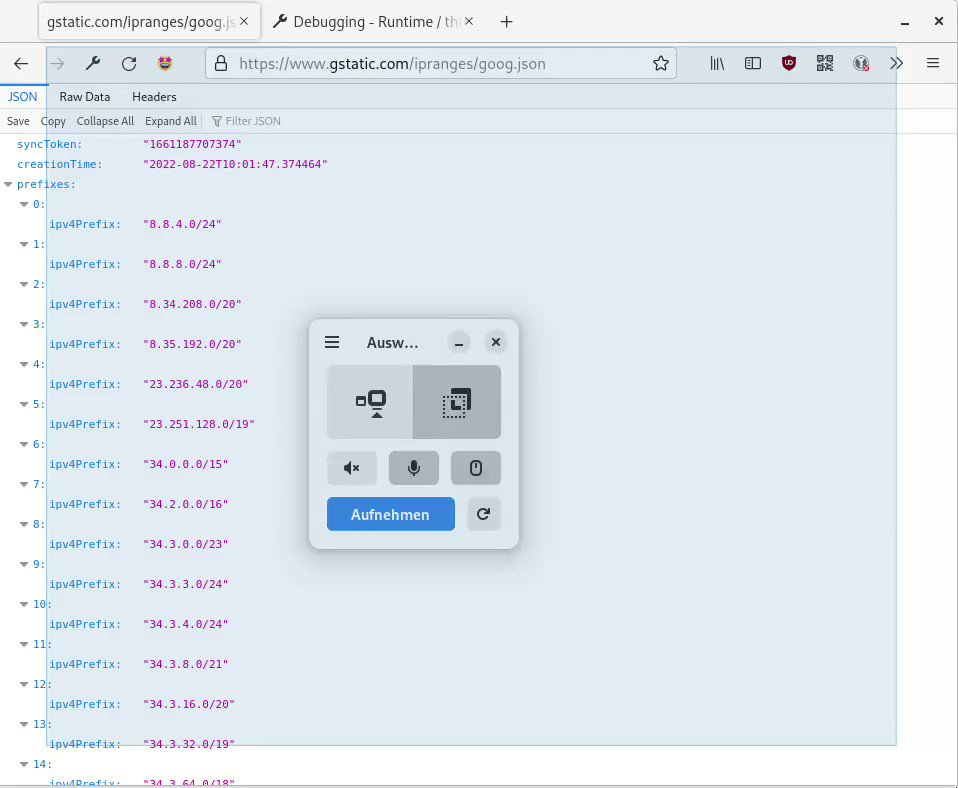This screenshot has height=788, width=958.
Task: Collapse prefix entry 3
Action: 24,324
